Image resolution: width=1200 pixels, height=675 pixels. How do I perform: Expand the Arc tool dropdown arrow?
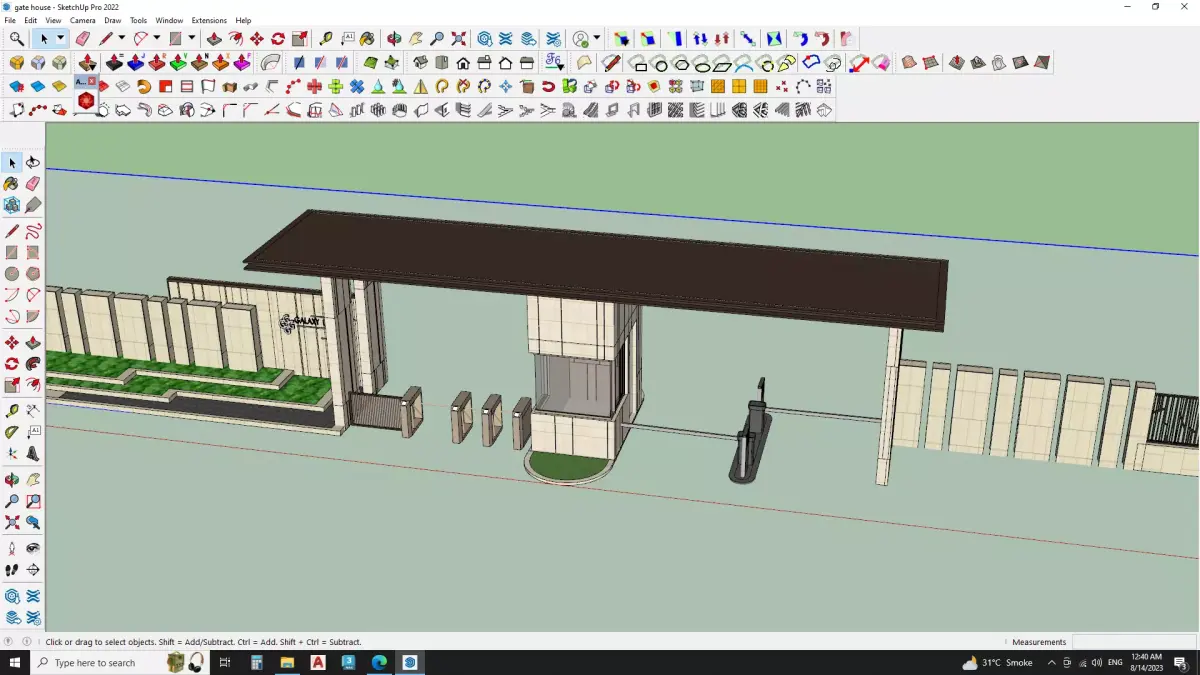[x=157, y=39]
